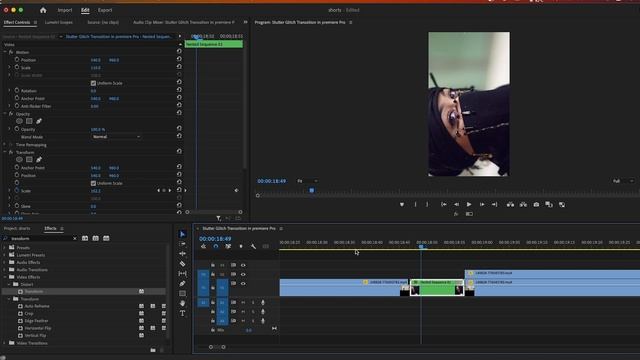Switch to the Project: shorts tab
The width and height of the screenshot is (640, 360).
pos(17,229)
